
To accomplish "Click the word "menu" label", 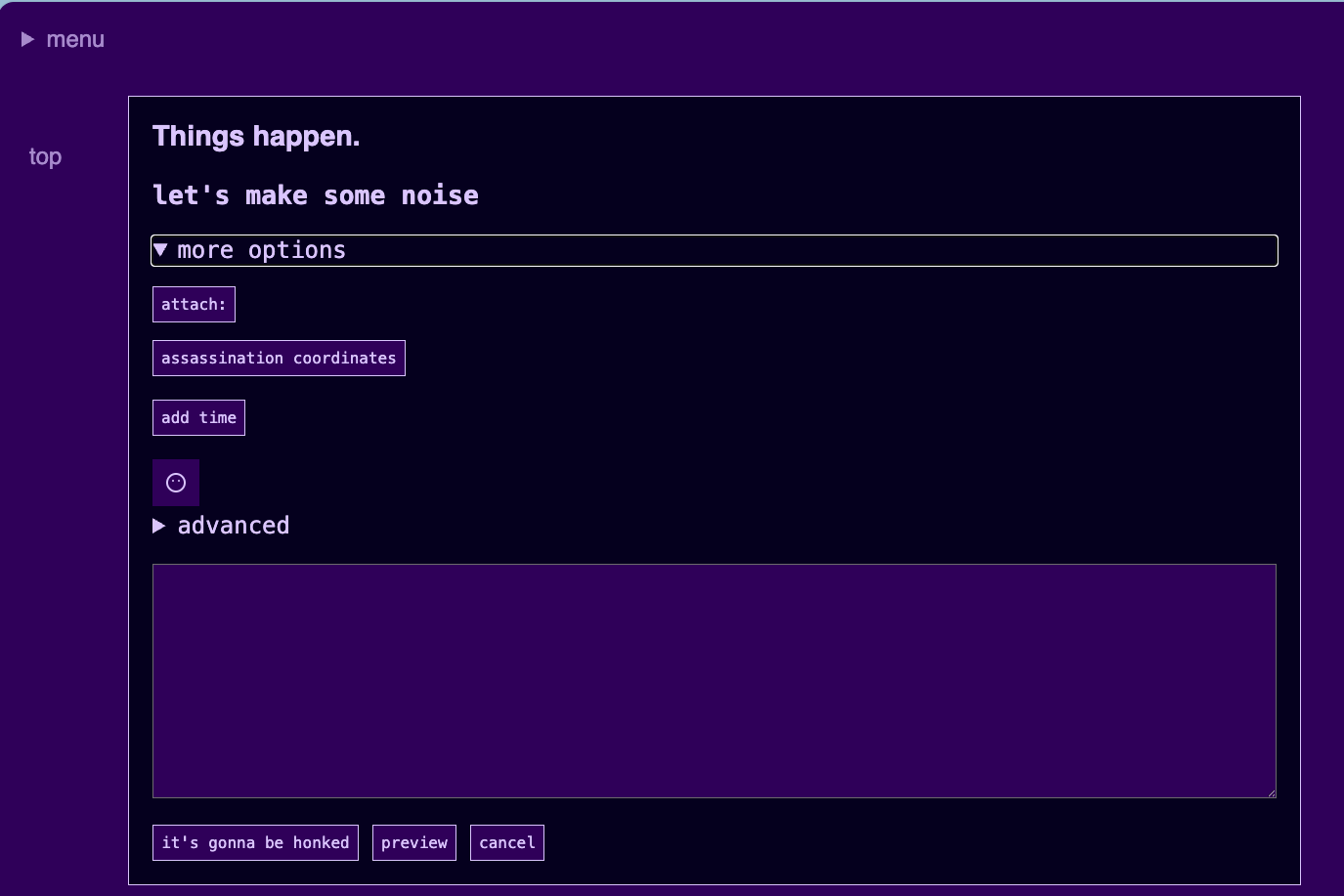I will pos(75,39).
